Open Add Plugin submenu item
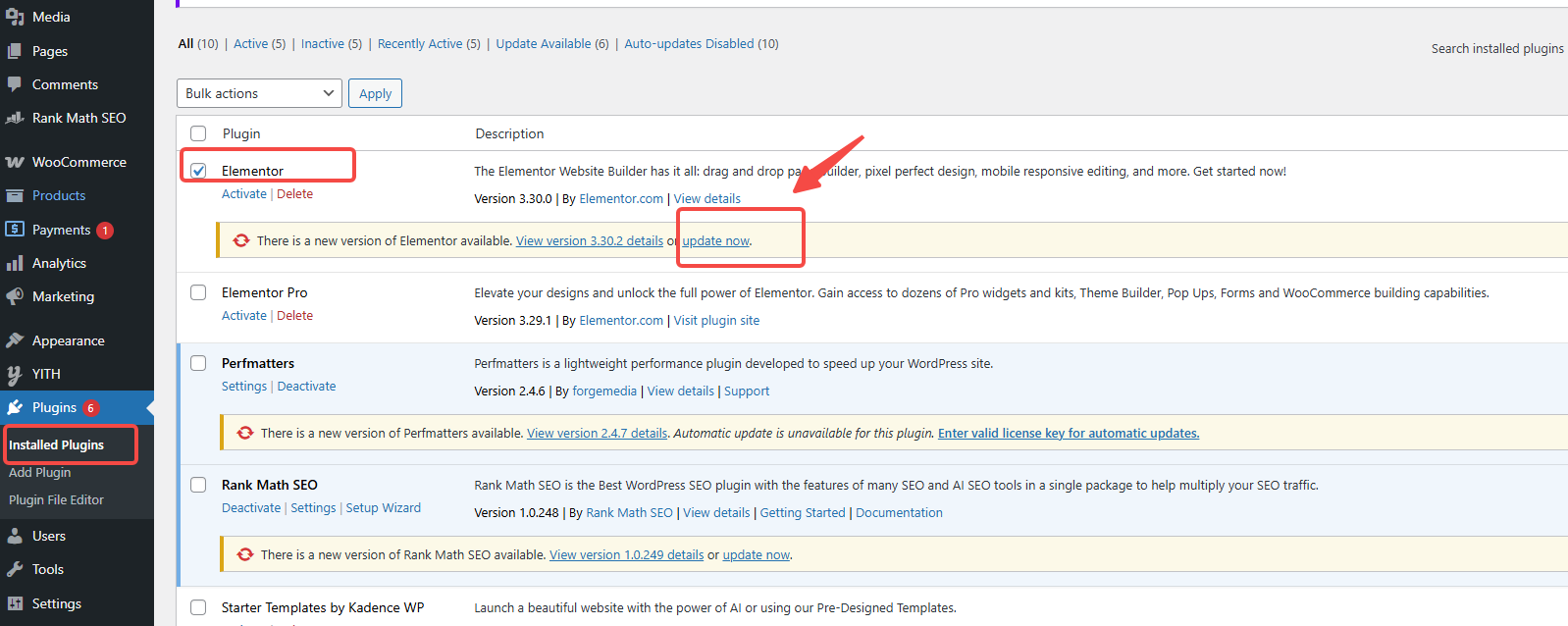Viewport: 1568px width, 626px height. [x=40, y=472]
